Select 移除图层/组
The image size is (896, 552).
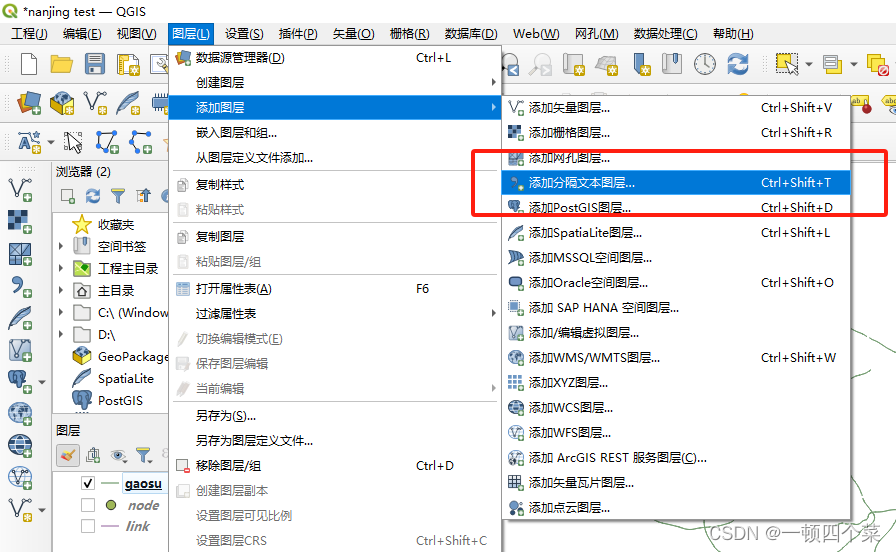pyautogui.click(x=335, y=466)
